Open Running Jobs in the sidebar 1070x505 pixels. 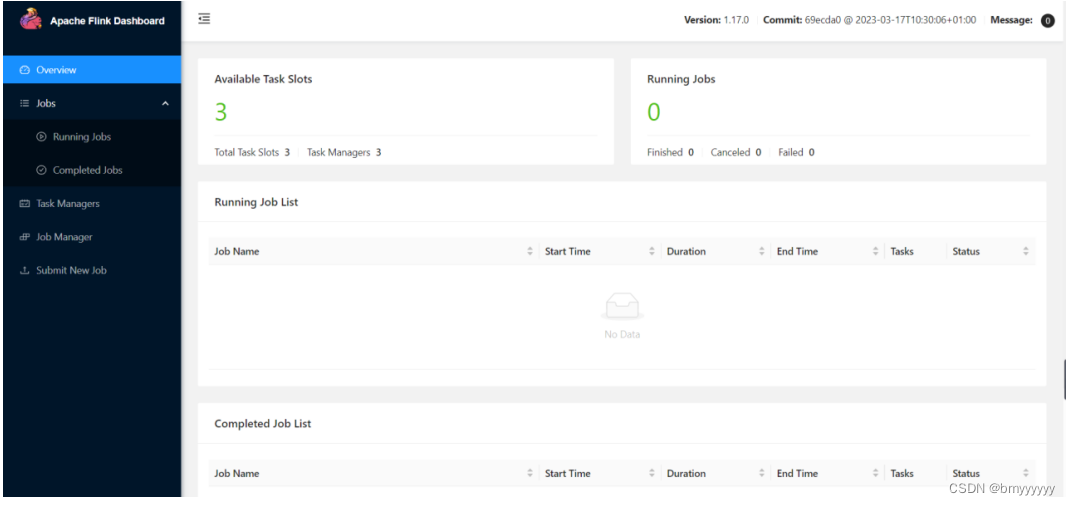point(92,136)
